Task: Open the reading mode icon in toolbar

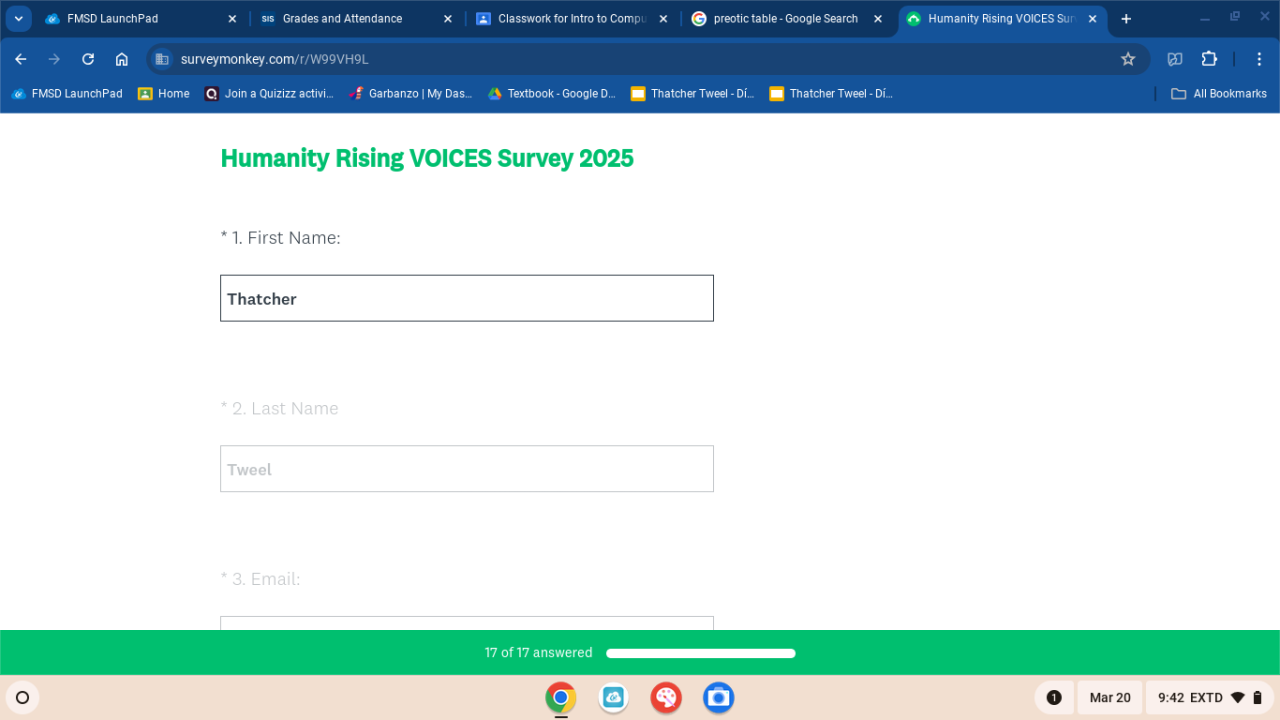Action: point(1175,59)
